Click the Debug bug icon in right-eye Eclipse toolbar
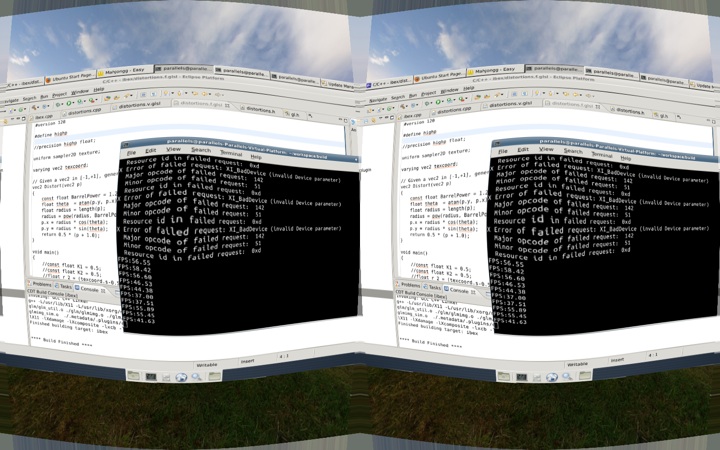This screenshot has height=450, width=720. pos(427,103)
